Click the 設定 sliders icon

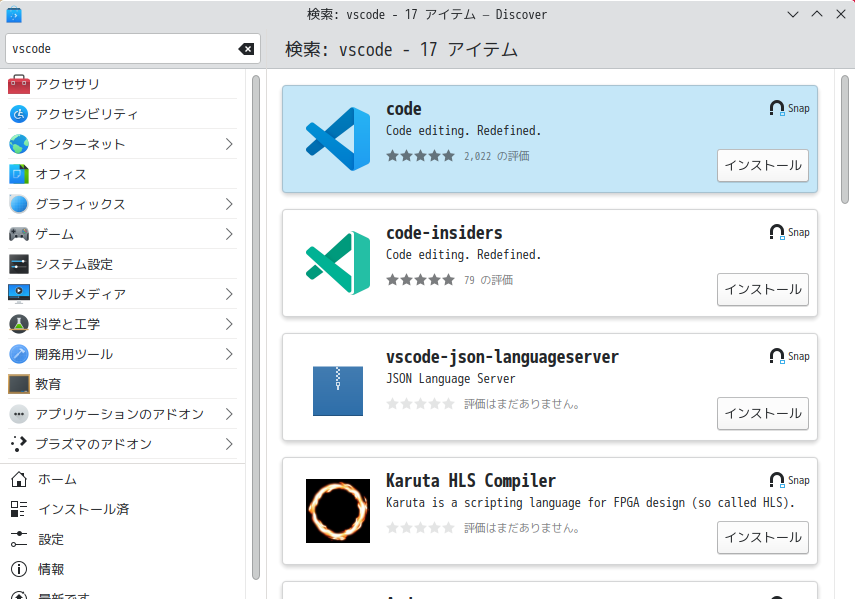(x=19, y=539)
